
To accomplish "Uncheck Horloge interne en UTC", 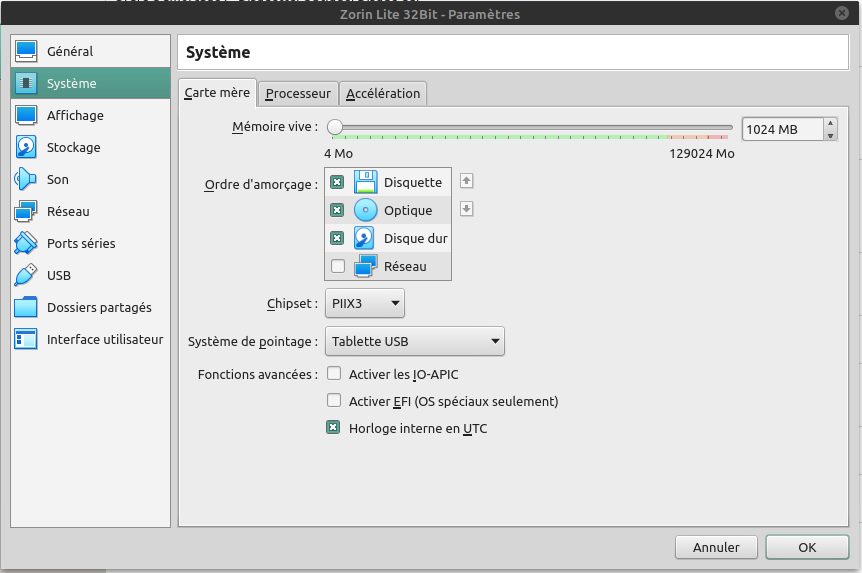I will pyautogui.click(x=334, y=428).
